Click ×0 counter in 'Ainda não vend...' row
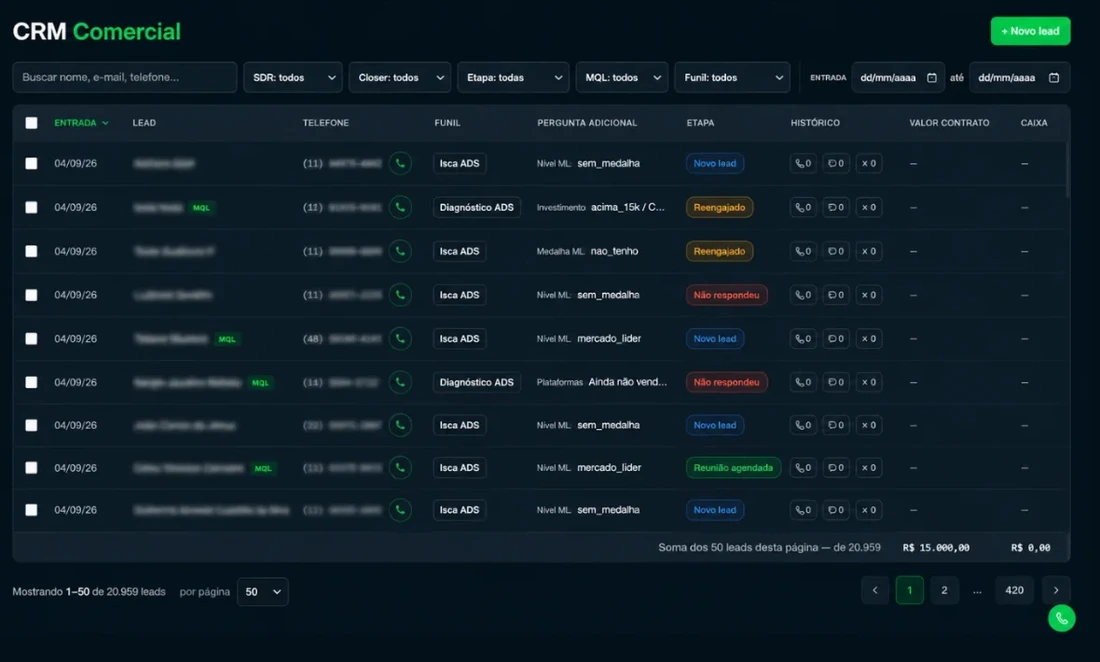The image size is (1100, 662). point(868,382)
